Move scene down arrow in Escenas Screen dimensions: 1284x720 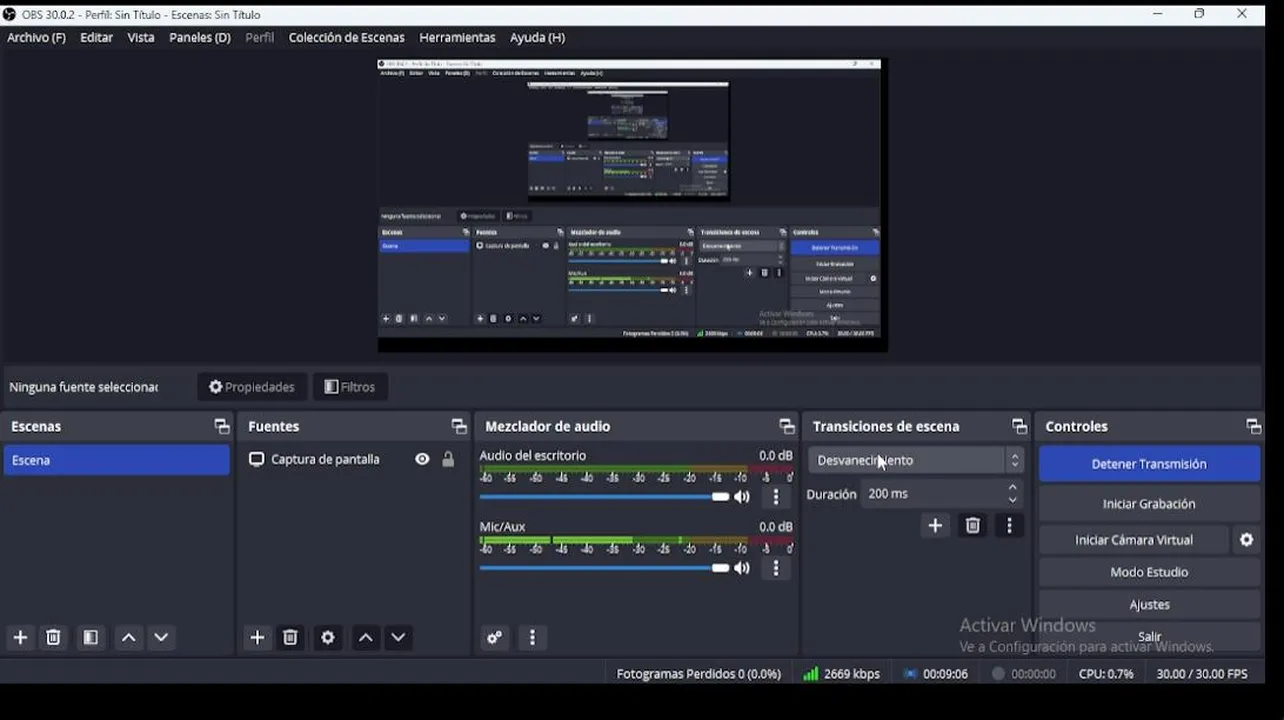[x=161, y=638]
